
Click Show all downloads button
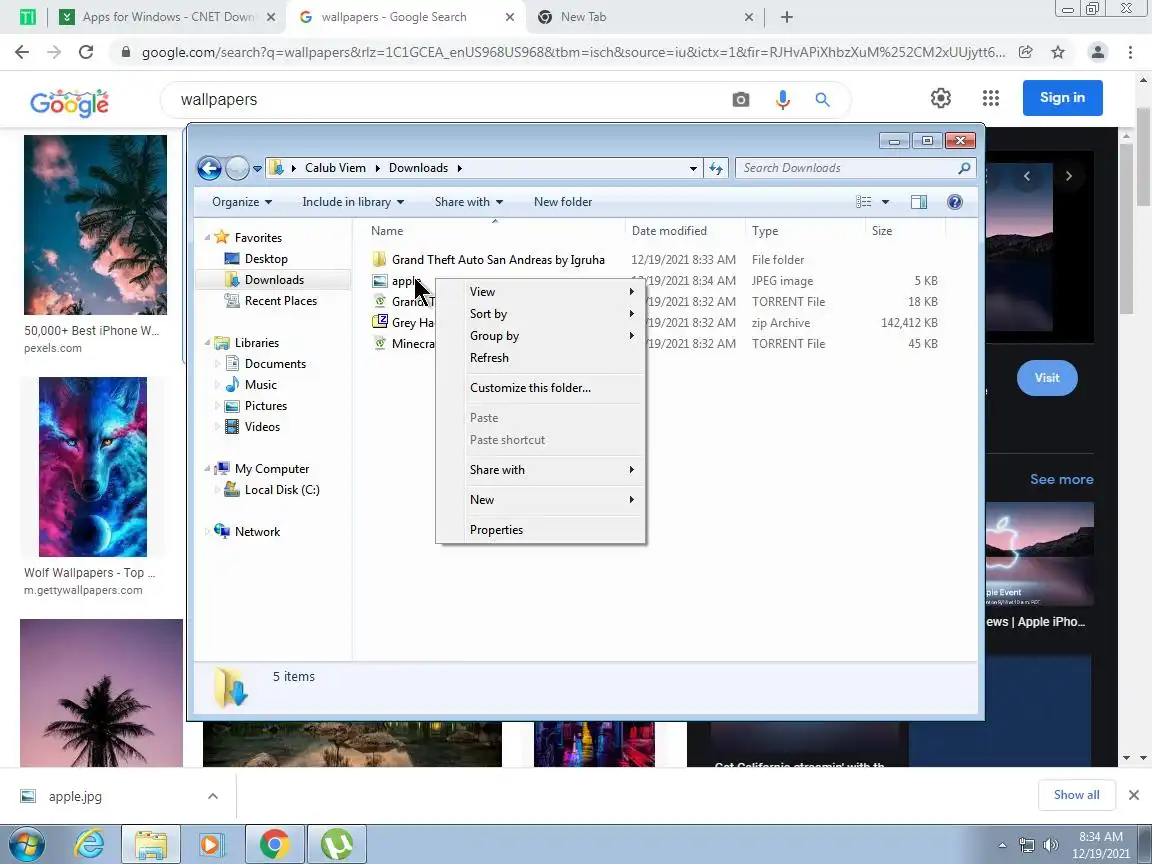[x=1076, y=795]
